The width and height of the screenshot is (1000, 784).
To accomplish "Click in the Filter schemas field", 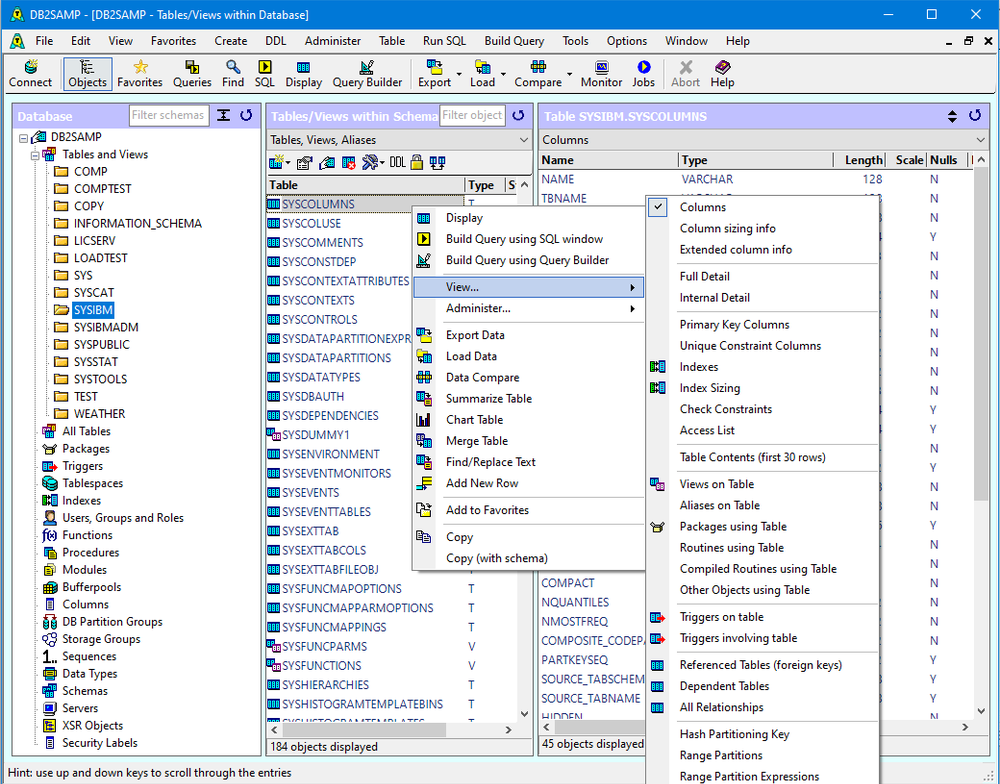I will (x=168, y=115).
